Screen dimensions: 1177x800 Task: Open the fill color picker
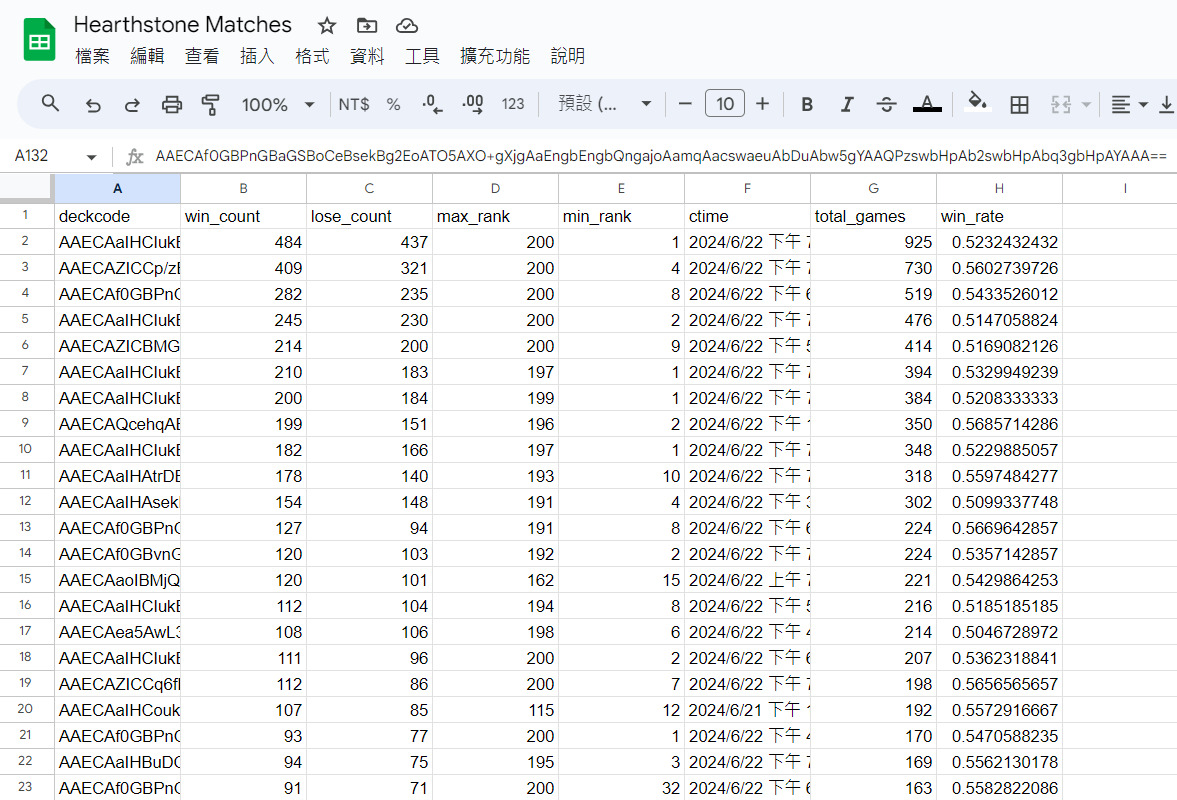pyautogui.click(x=977, y=103)
